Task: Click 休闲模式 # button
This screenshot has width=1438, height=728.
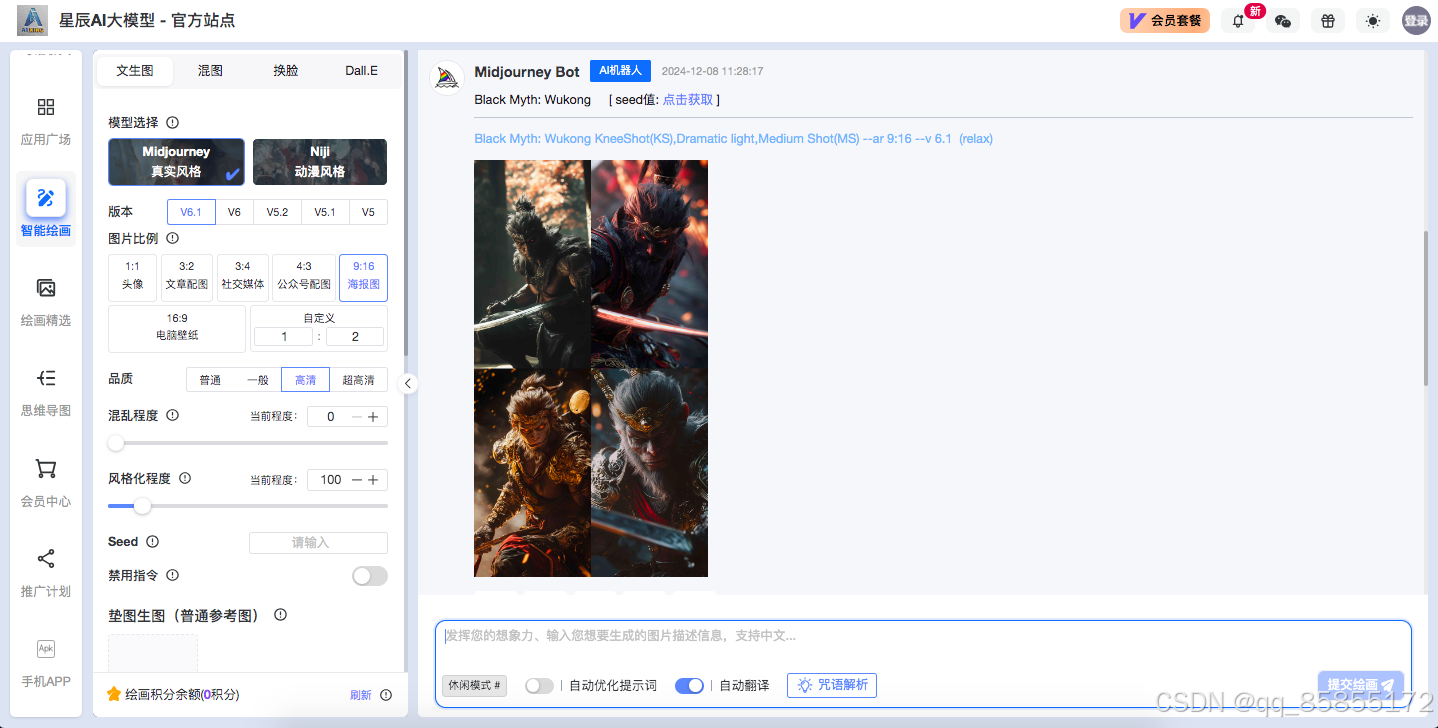Action: (x=475, y=686)
